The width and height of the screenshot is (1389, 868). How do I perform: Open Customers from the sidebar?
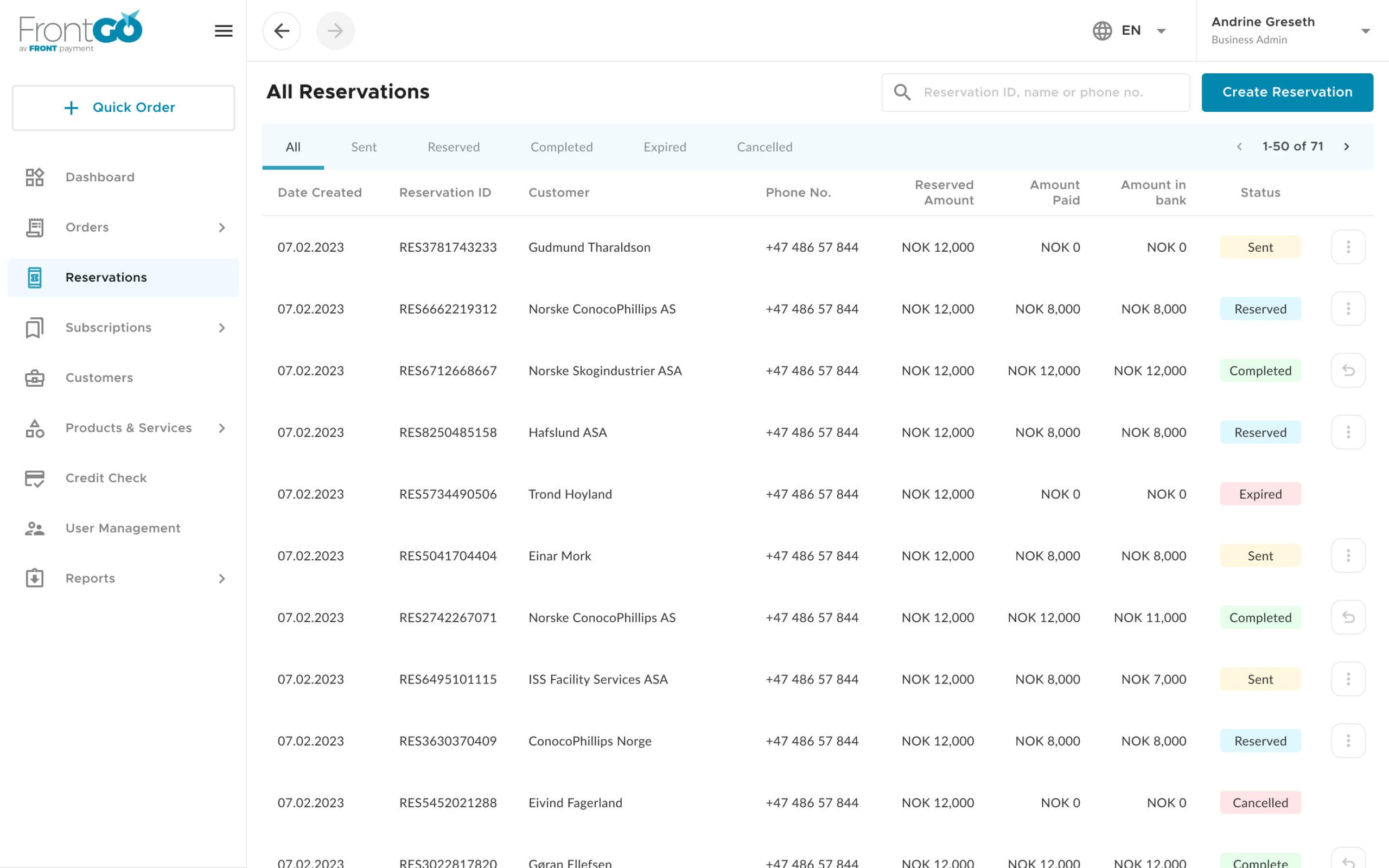point(99,377)
